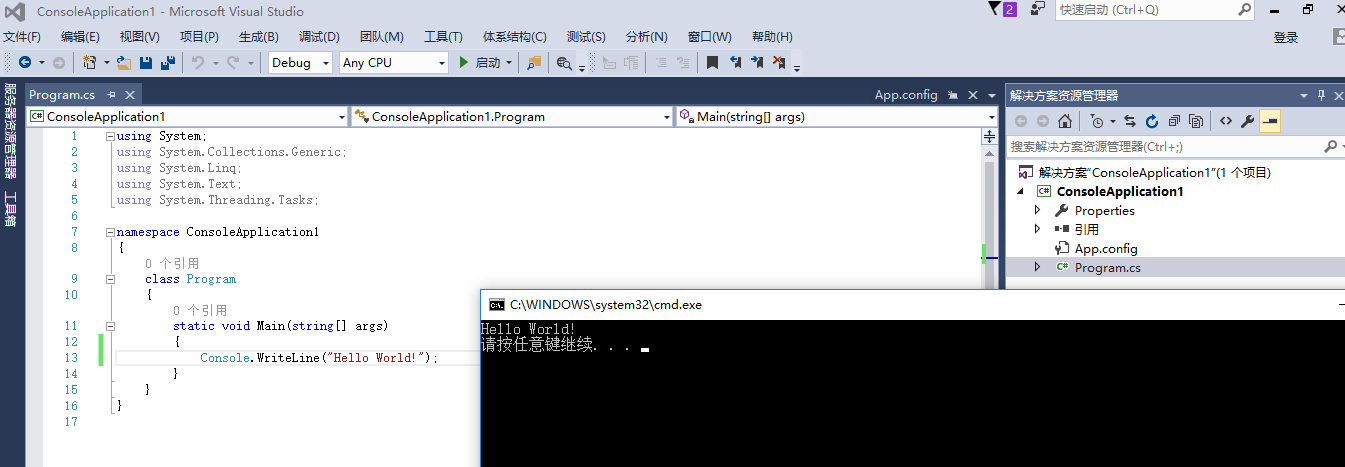Click the feedback icon beside notifications
The image size is (1345, 467).
tap(1037, 9)
